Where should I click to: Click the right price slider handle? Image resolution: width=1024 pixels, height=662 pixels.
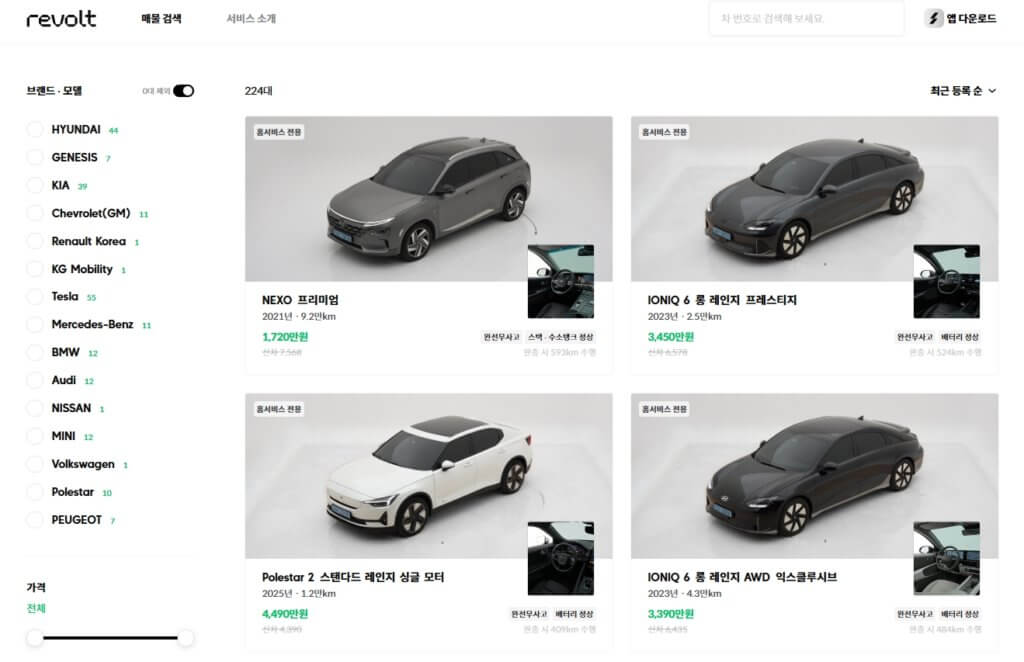pos(185,638)
